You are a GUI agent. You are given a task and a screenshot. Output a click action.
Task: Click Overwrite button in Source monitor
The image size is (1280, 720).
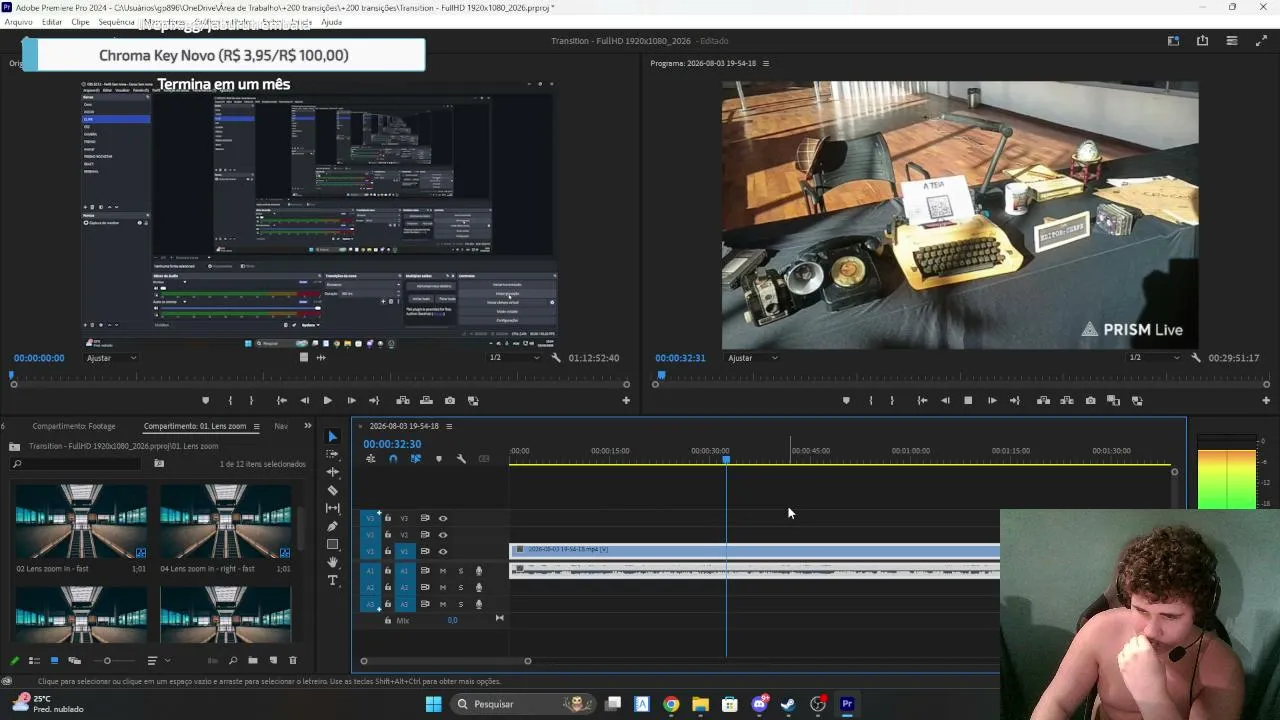pyautogui.click(x=426, y=400)
